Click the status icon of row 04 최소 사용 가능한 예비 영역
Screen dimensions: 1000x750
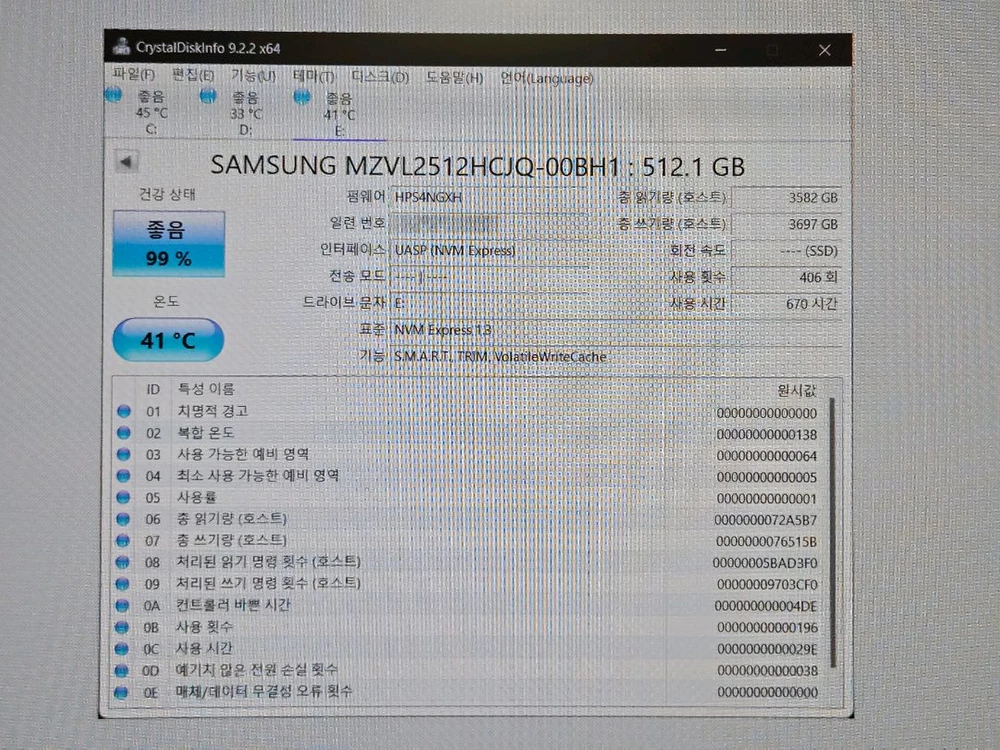coord(124,476)
